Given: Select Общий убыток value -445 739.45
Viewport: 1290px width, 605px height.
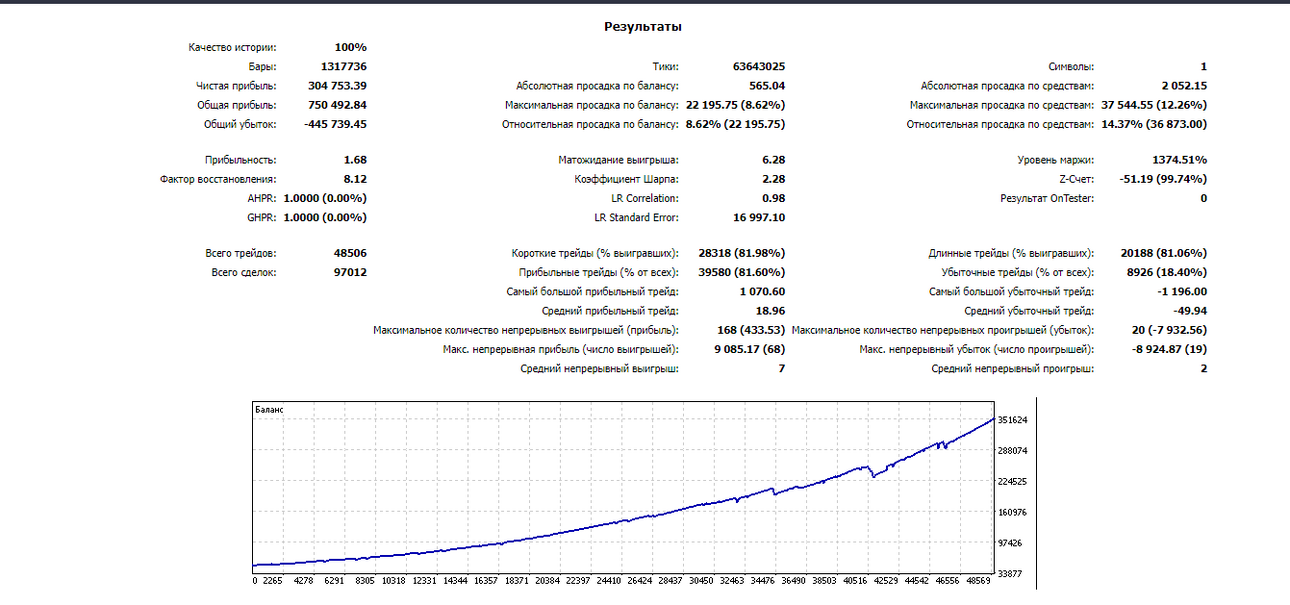Looking at the screenshot, I should tap(335, 124).
